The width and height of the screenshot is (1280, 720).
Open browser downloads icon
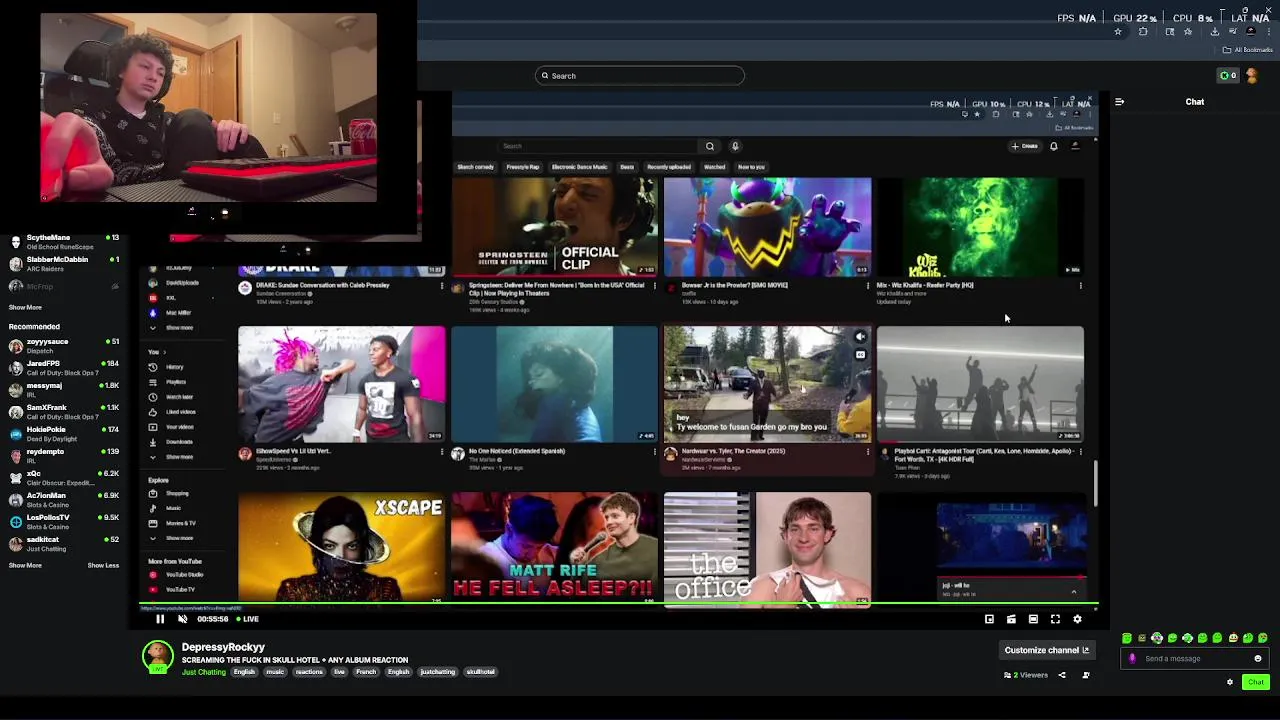pyautogui.click(x=1214, y=32)
